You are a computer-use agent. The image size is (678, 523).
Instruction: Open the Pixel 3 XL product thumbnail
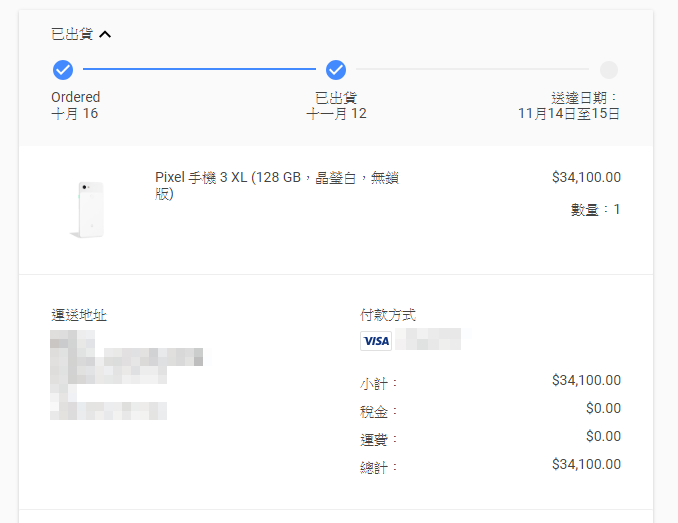[x=88, y=209]
